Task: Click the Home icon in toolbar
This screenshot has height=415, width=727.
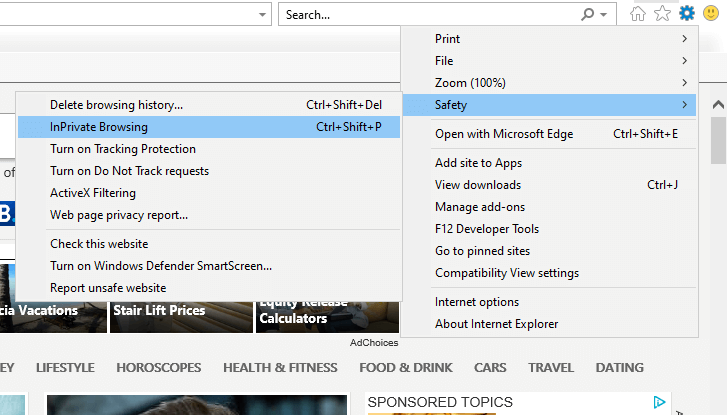Action: 638,14
